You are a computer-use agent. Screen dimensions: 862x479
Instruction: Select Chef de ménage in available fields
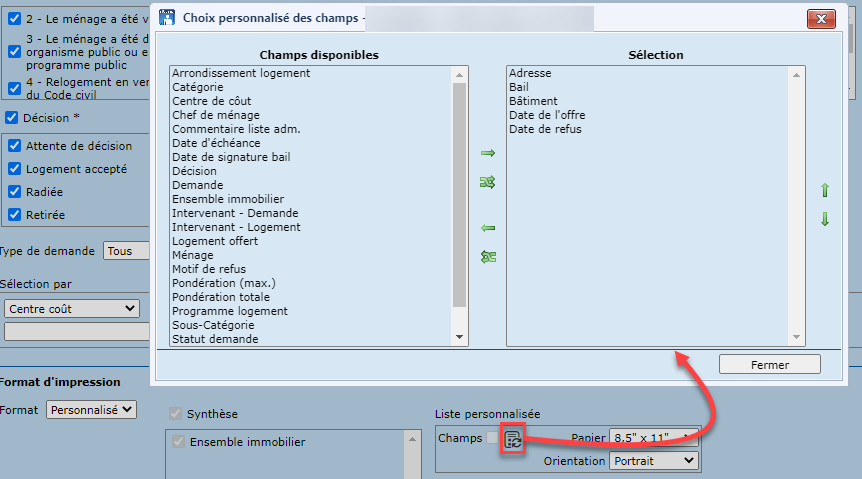pyautogui.click(x=215, y=115)
